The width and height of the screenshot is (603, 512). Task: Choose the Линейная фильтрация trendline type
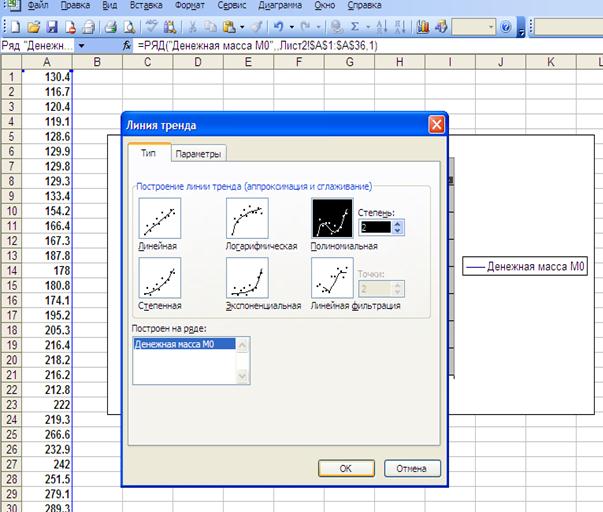[x=332, y=278]
